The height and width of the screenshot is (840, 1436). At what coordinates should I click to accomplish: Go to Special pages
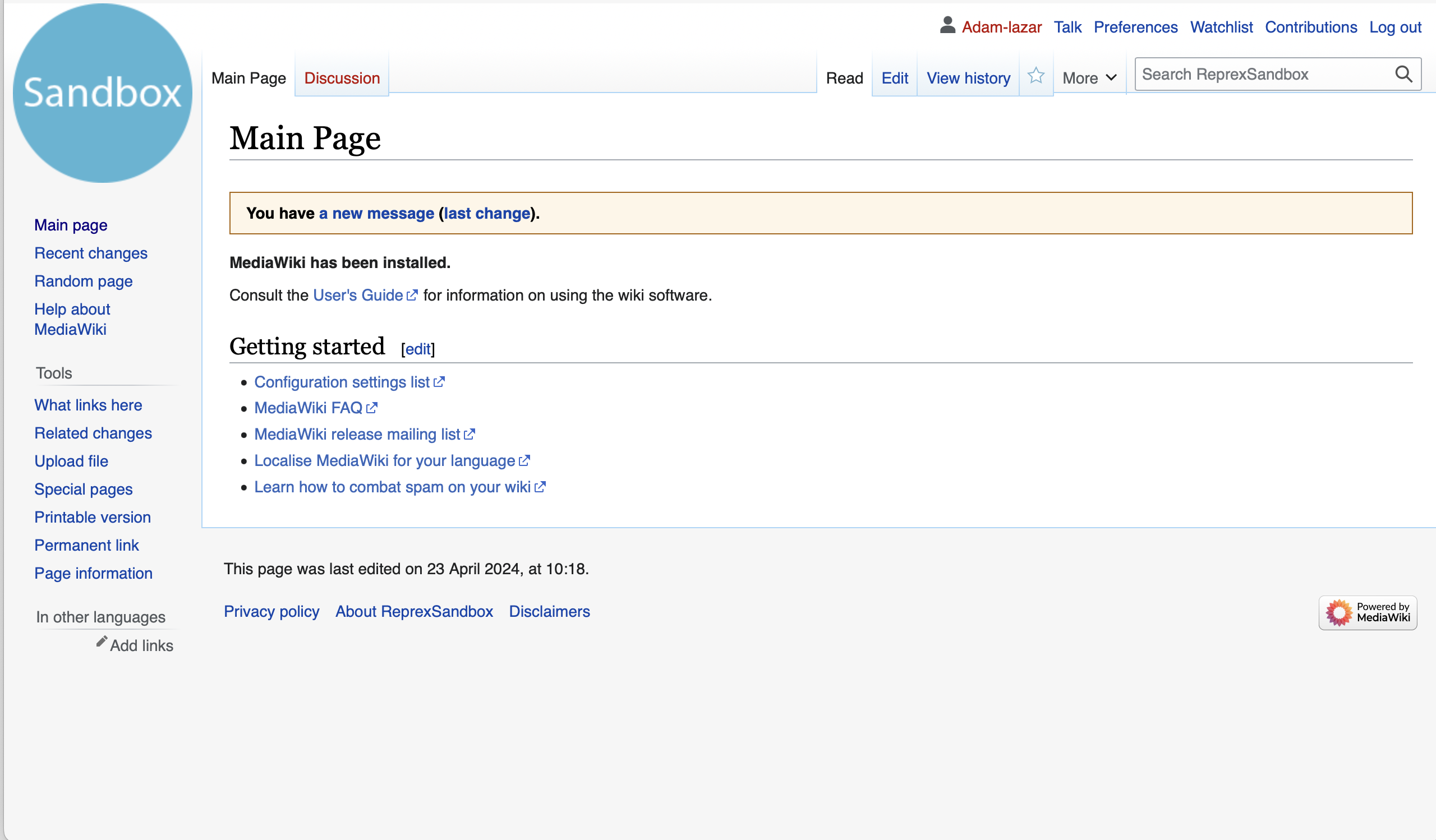coord(83,488)
